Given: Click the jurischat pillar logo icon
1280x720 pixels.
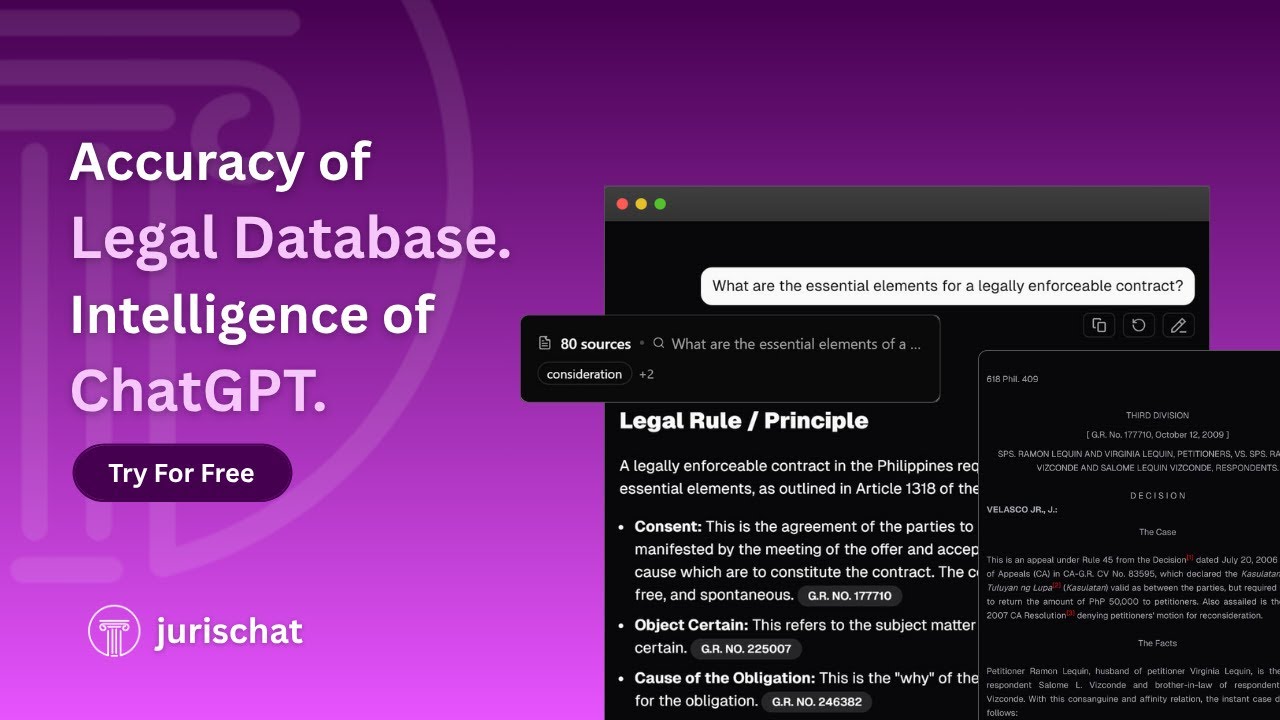Looking at the screenshot, I should [114, 632].
